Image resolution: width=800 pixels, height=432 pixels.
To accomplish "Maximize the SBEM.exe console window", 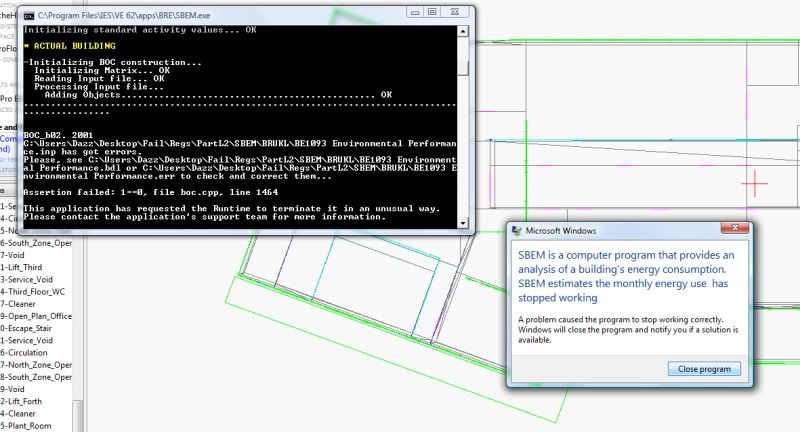I will coord(432,12).
